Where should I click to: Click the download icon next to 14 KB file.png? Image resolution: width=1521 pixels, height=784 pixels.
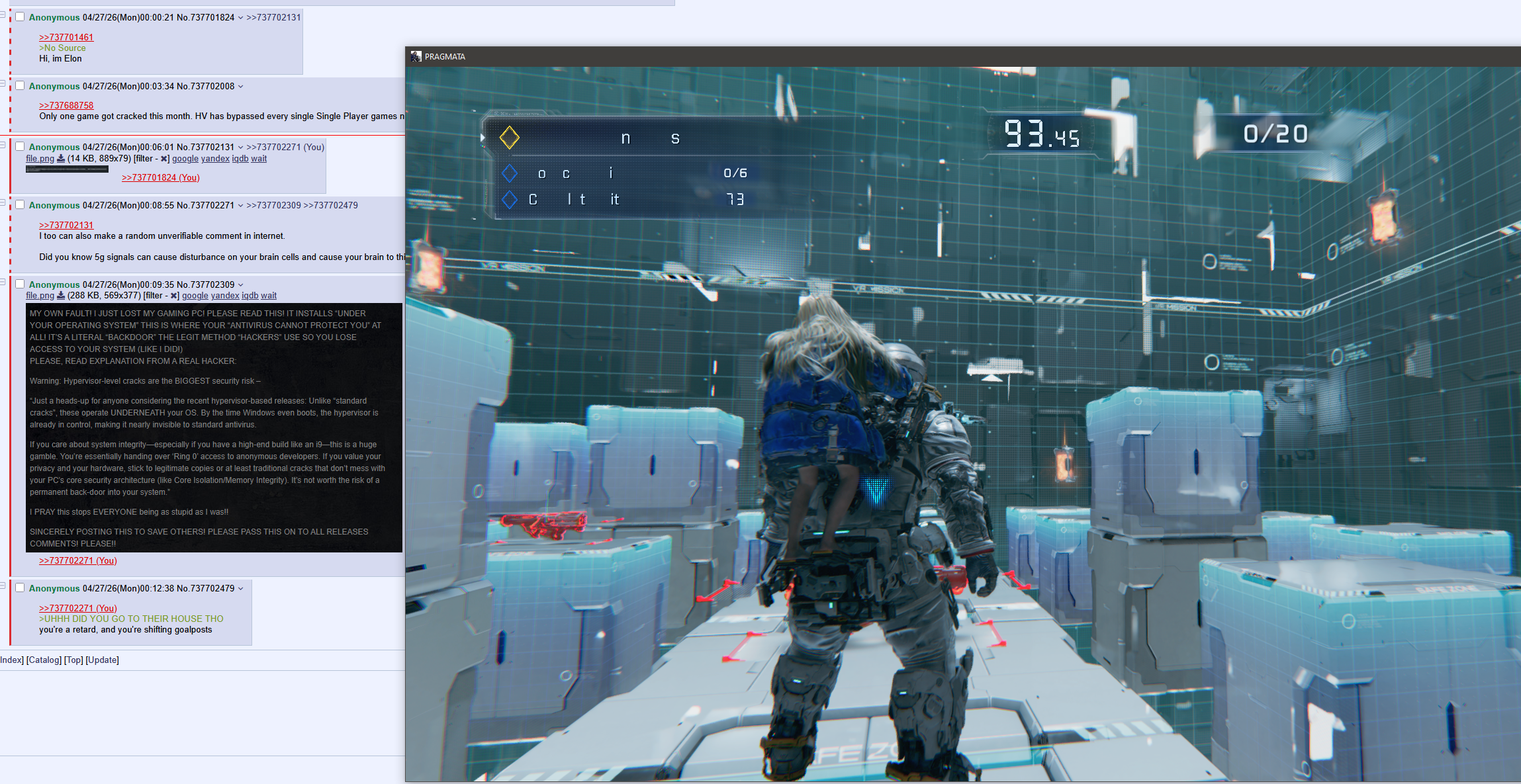click(61, 159)
